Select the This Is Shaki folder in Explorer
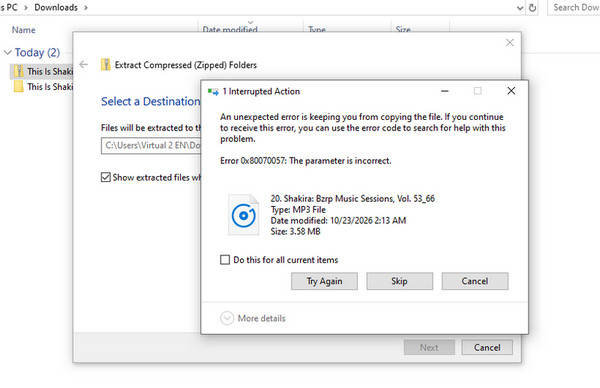Screen dimensions: 600x388 click(42, 87)
